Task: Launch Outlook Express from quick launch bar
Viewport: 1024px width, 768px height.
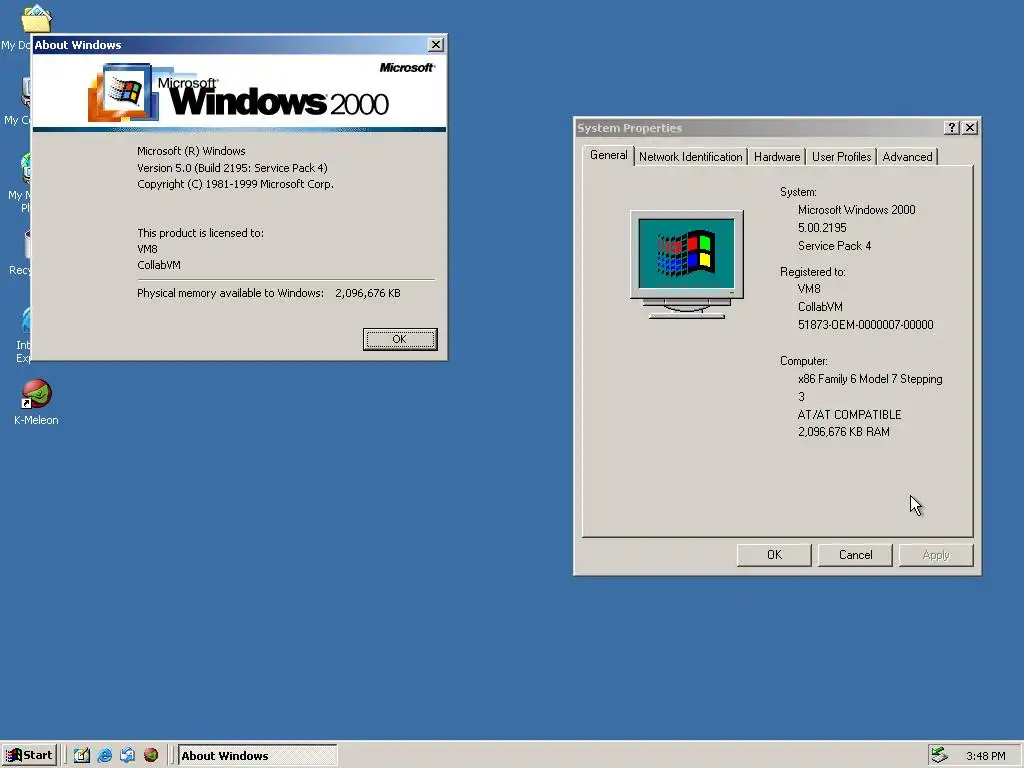Action: [x=127, y=755]
